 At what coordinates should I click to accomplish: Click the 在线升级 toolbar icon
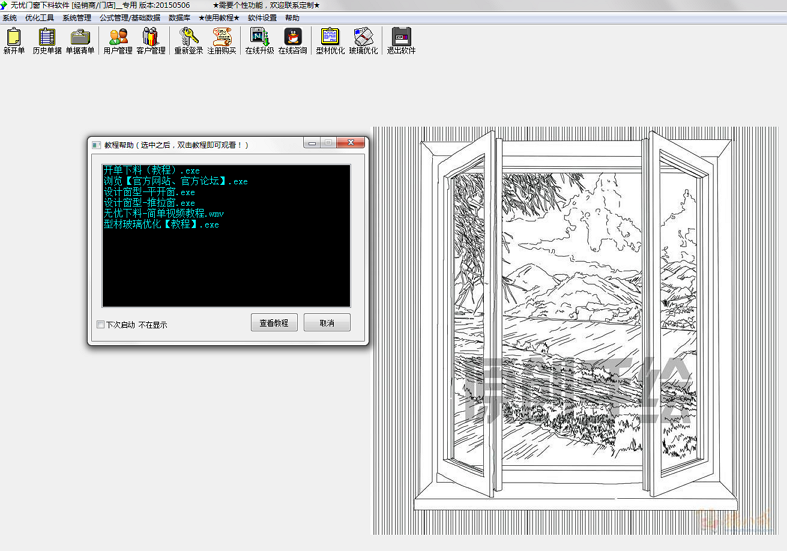click(259, 41)
